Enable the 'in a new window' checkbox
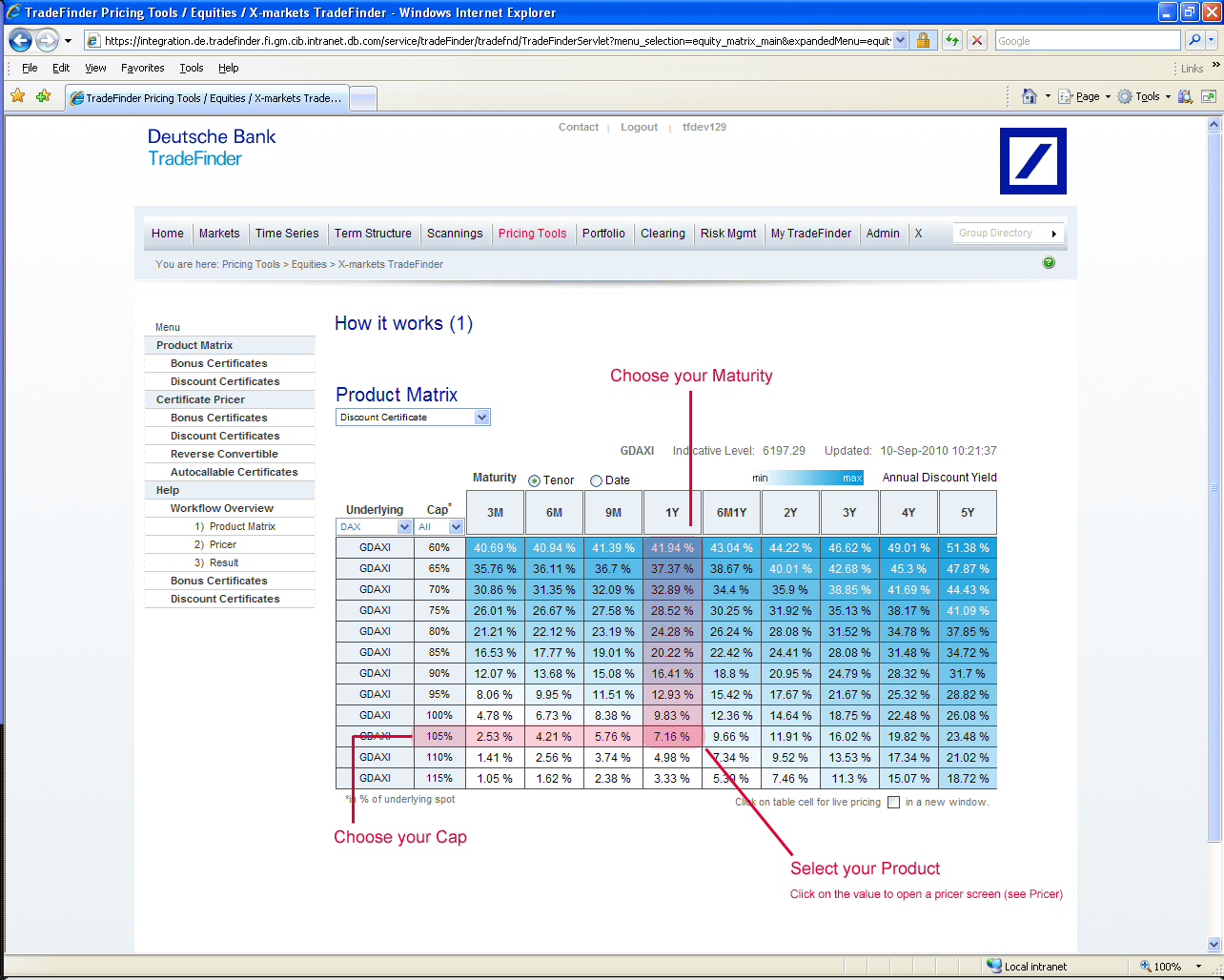 pos(893,803)
